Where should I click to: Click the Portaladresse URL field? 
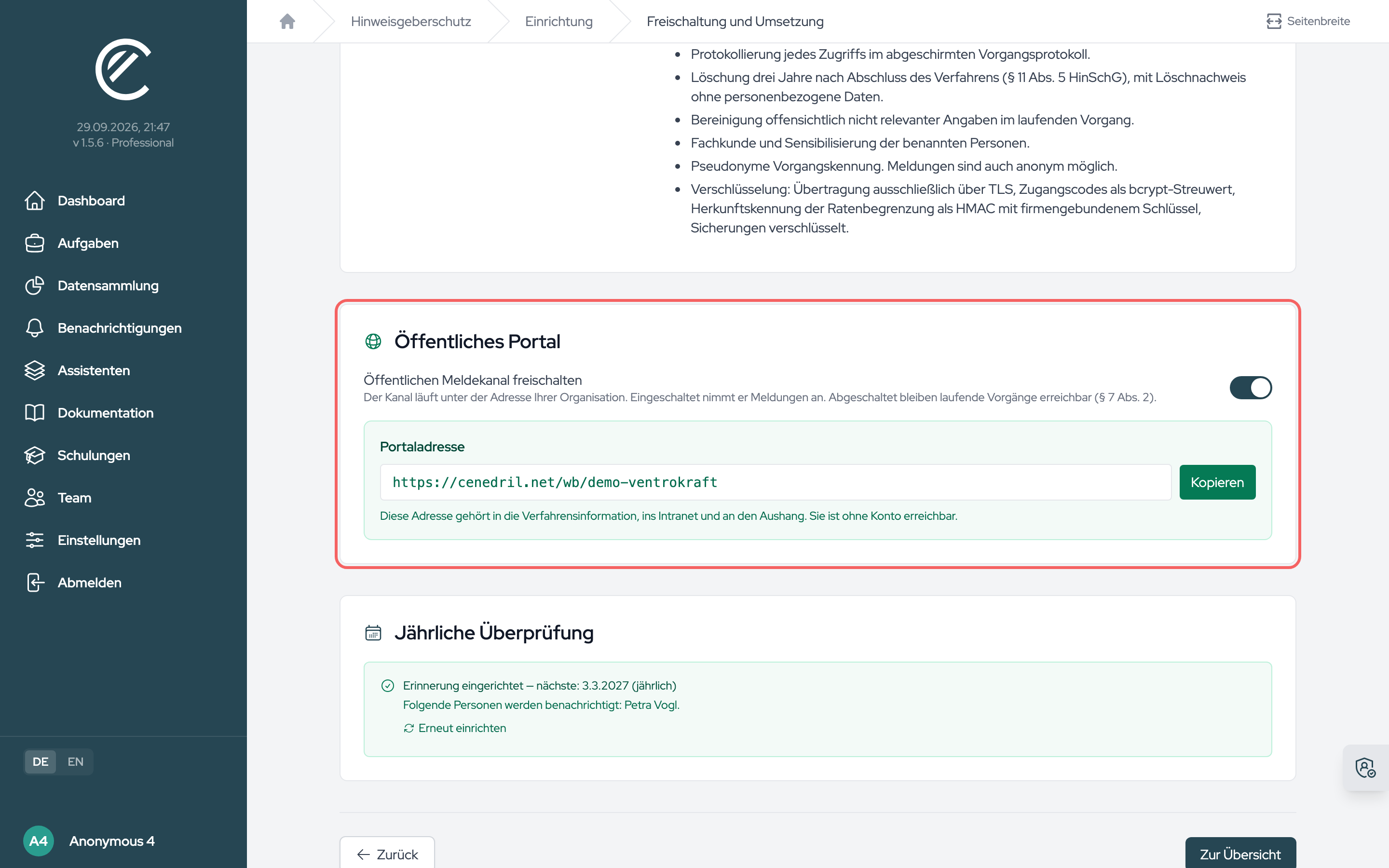[x=776, y=482]
